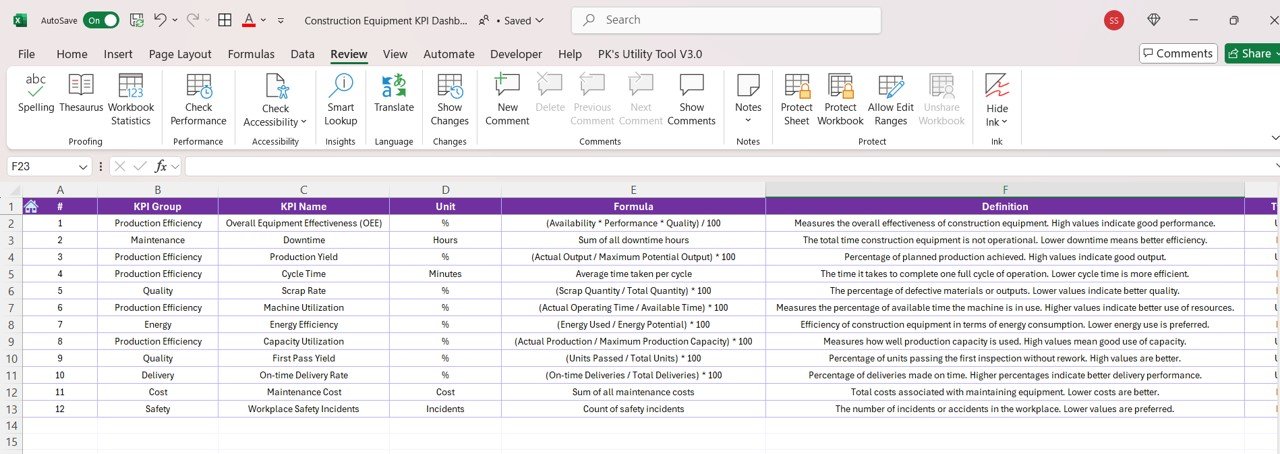Click the 'Minutes' unit cell
This screenshot has height=454, width=1280.
click(x=445, y=274)
